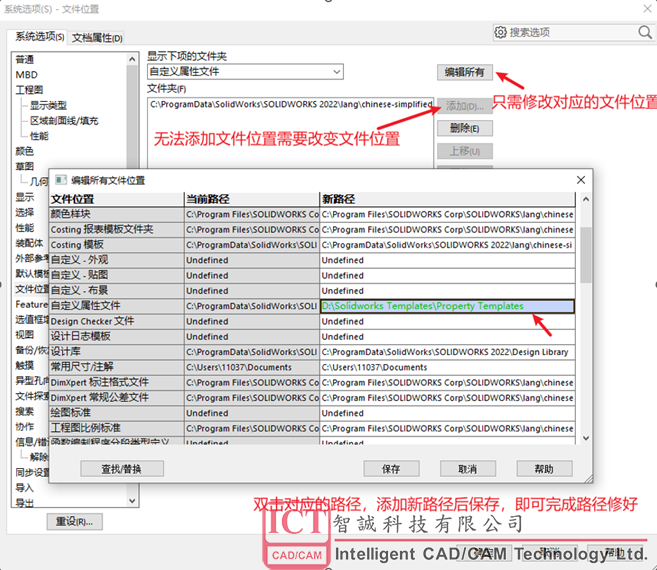
Task: Switch to the 文档属性(D) tab
Action: pos(97,38)
